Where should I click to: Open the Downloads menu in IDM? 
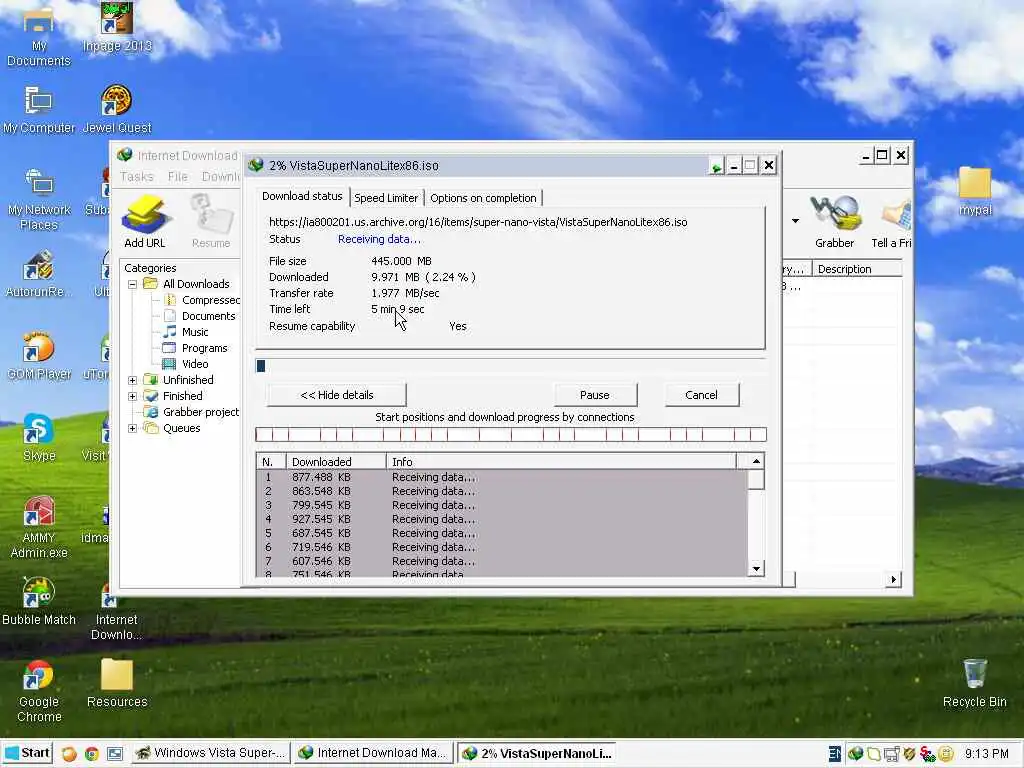coord(221,176)
